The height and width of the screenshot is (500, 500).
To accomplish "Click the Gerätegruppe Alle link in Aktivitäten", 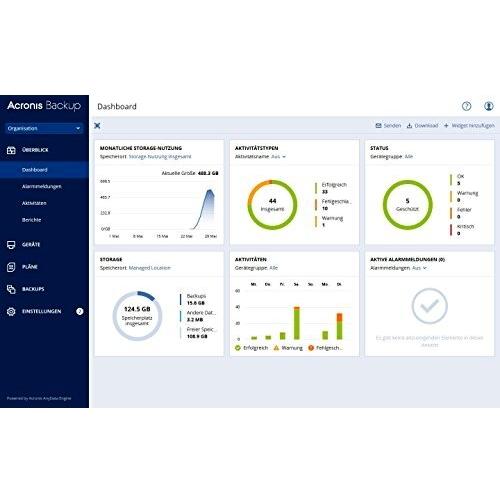I will point(273,268).
